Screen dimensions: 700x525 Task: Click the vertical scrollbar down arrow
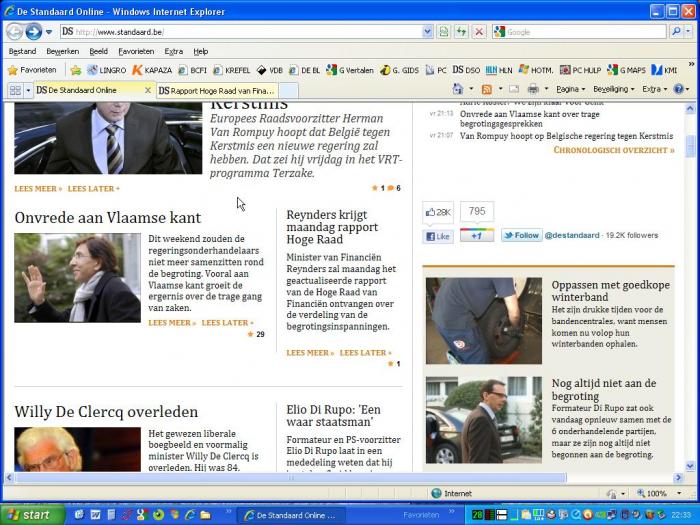click(690, 467)
